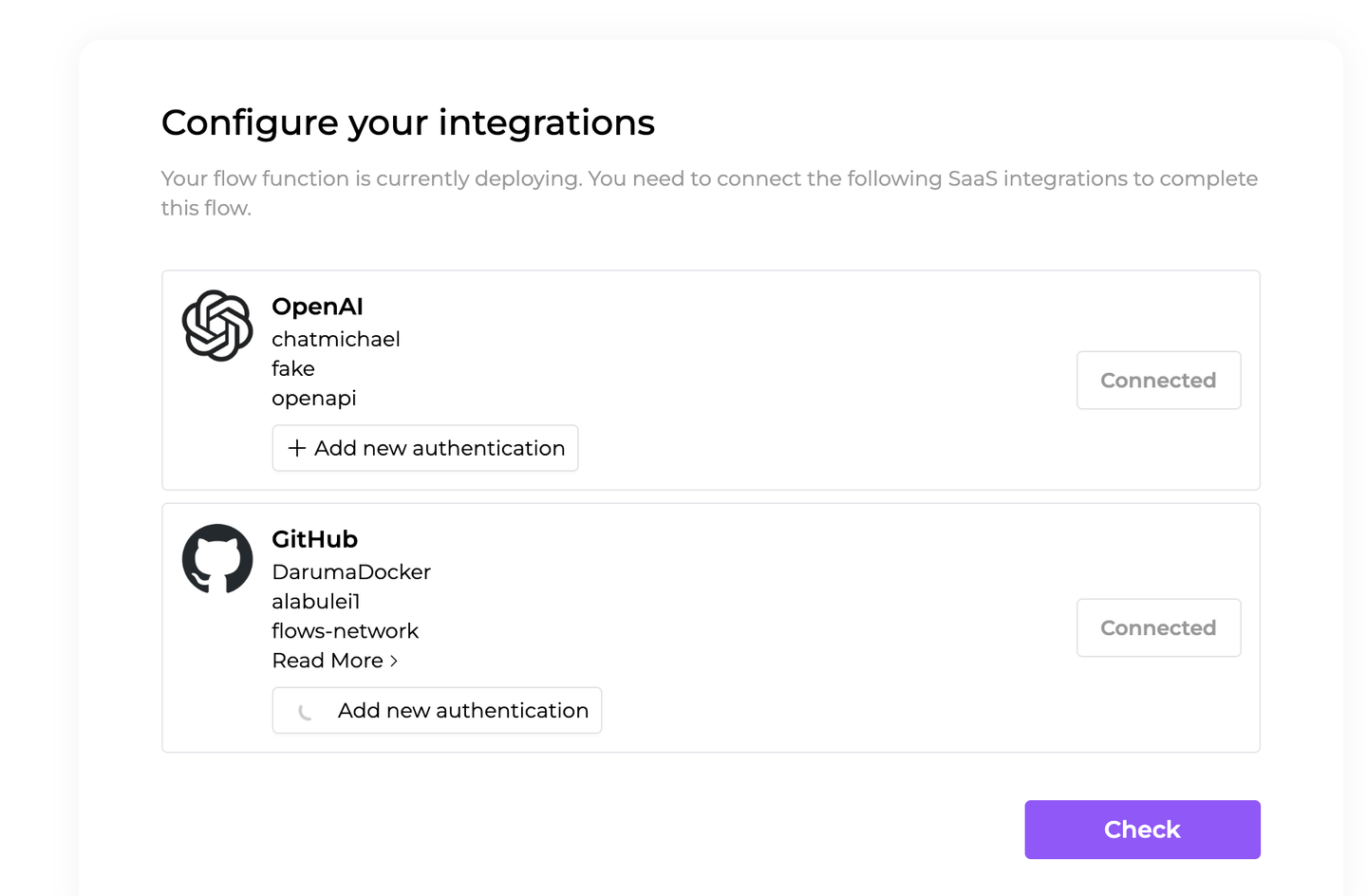Viewport: 1367px width, 896px height.
Task: Click the loading spinner in GitHub authentication button
Action: pyautogui.click(x=305, y=711)
